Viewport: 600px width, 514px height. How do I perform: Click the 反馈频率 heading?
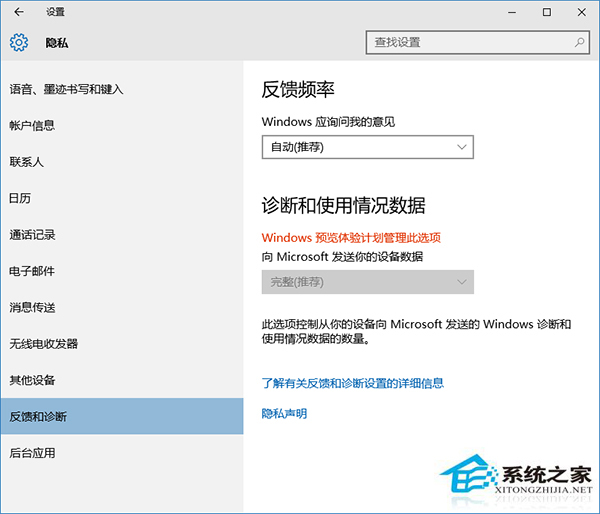coord(298,89)
